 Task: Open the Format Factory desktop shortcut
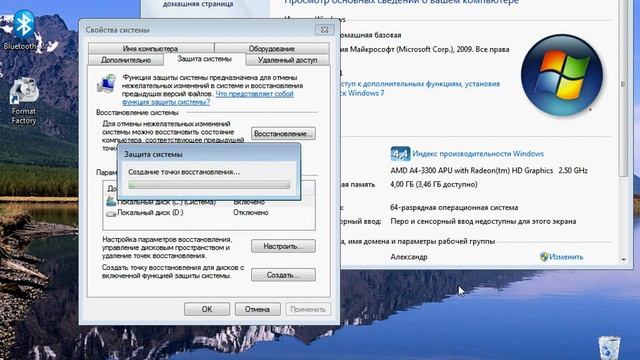[x=24, y=101]
